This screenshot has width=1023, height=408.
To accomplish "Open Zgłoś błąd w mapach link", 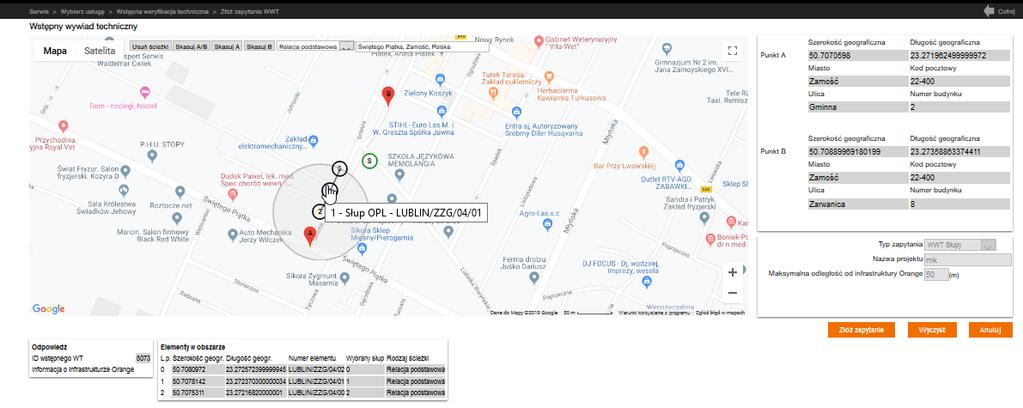I will (720, 313).
